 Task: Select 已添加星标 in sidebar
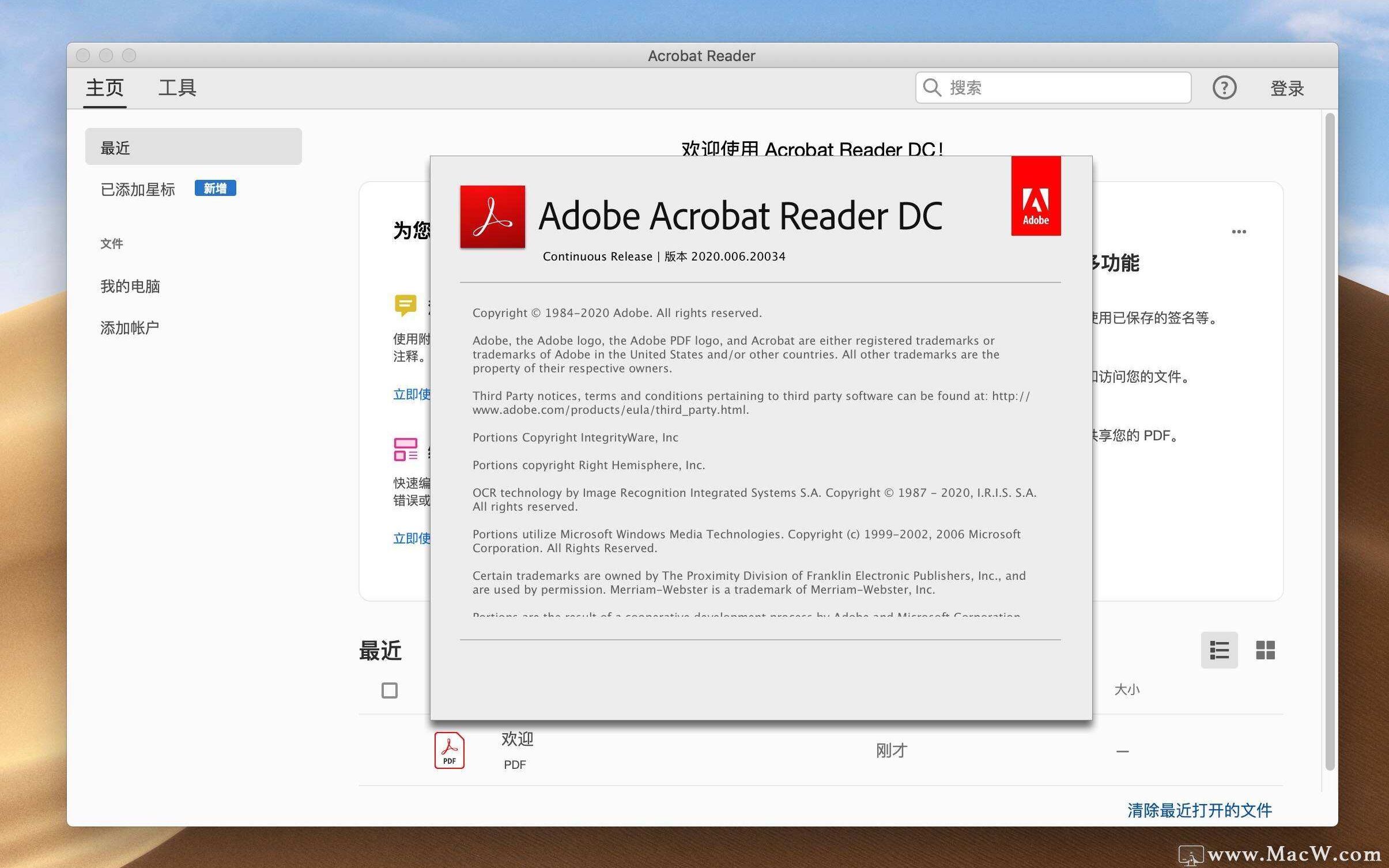[138, 189]
